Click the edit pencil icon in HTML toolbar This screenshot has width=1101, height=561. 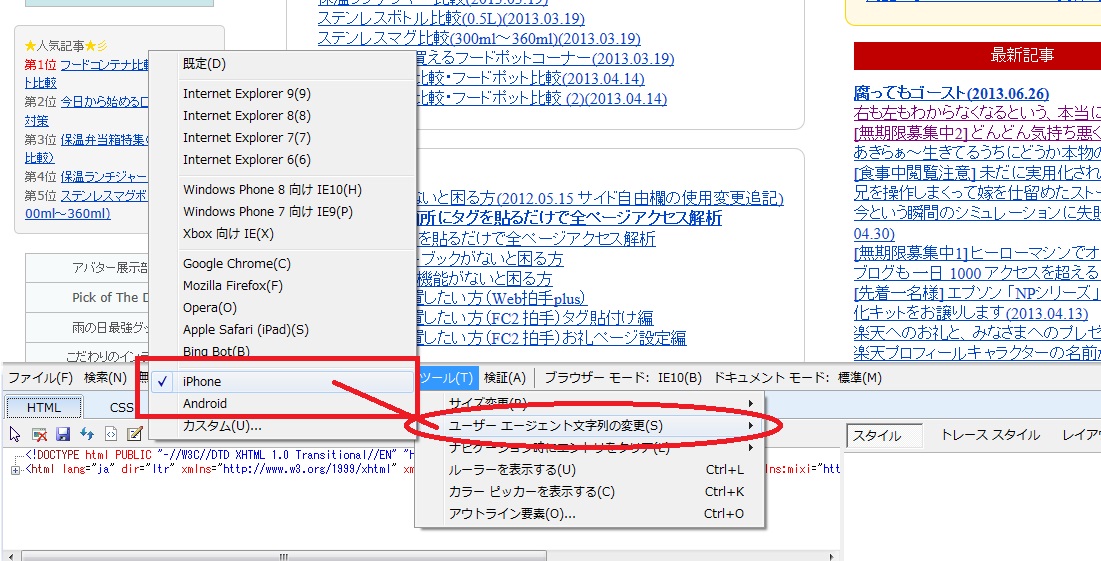coord(135,434)
